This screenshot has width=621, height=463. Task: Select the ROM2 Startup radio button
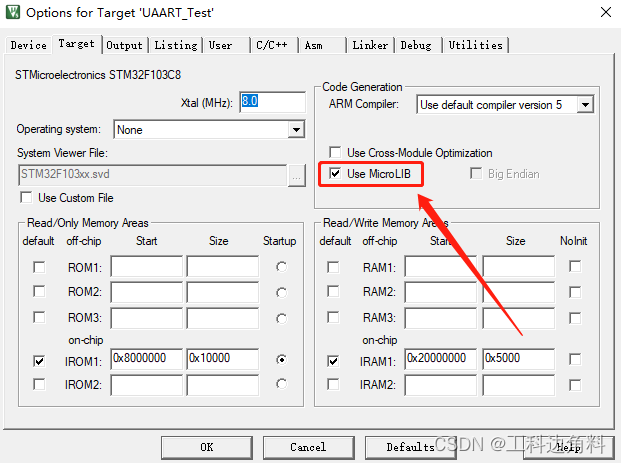(281, 293)
